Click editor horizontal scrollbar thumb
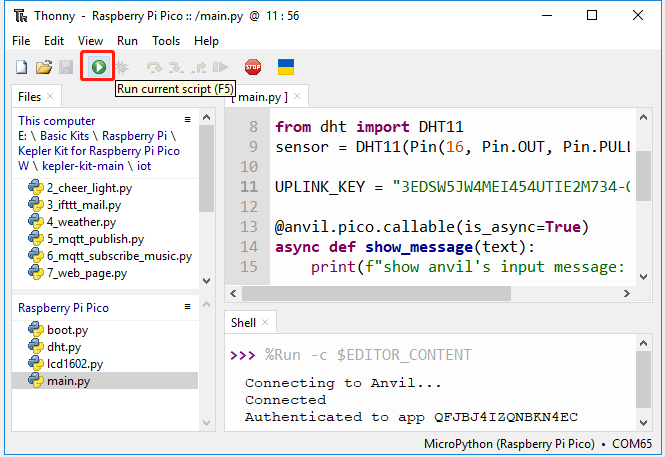Viewport: 665px width, 457px height. tap(376, 293)
